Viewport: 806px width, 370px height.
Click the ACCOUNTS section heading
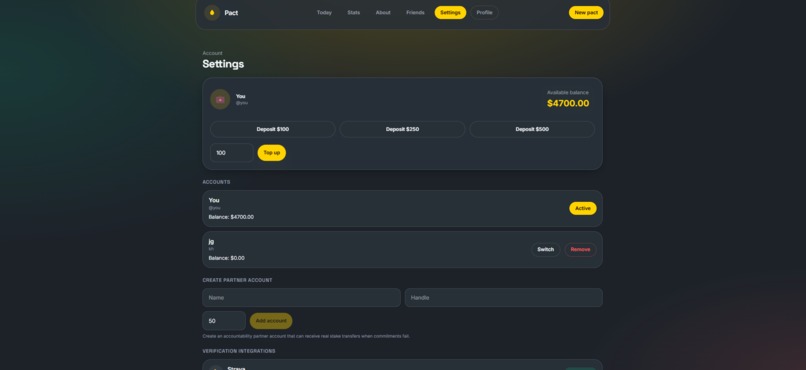(x=216, y=182)
